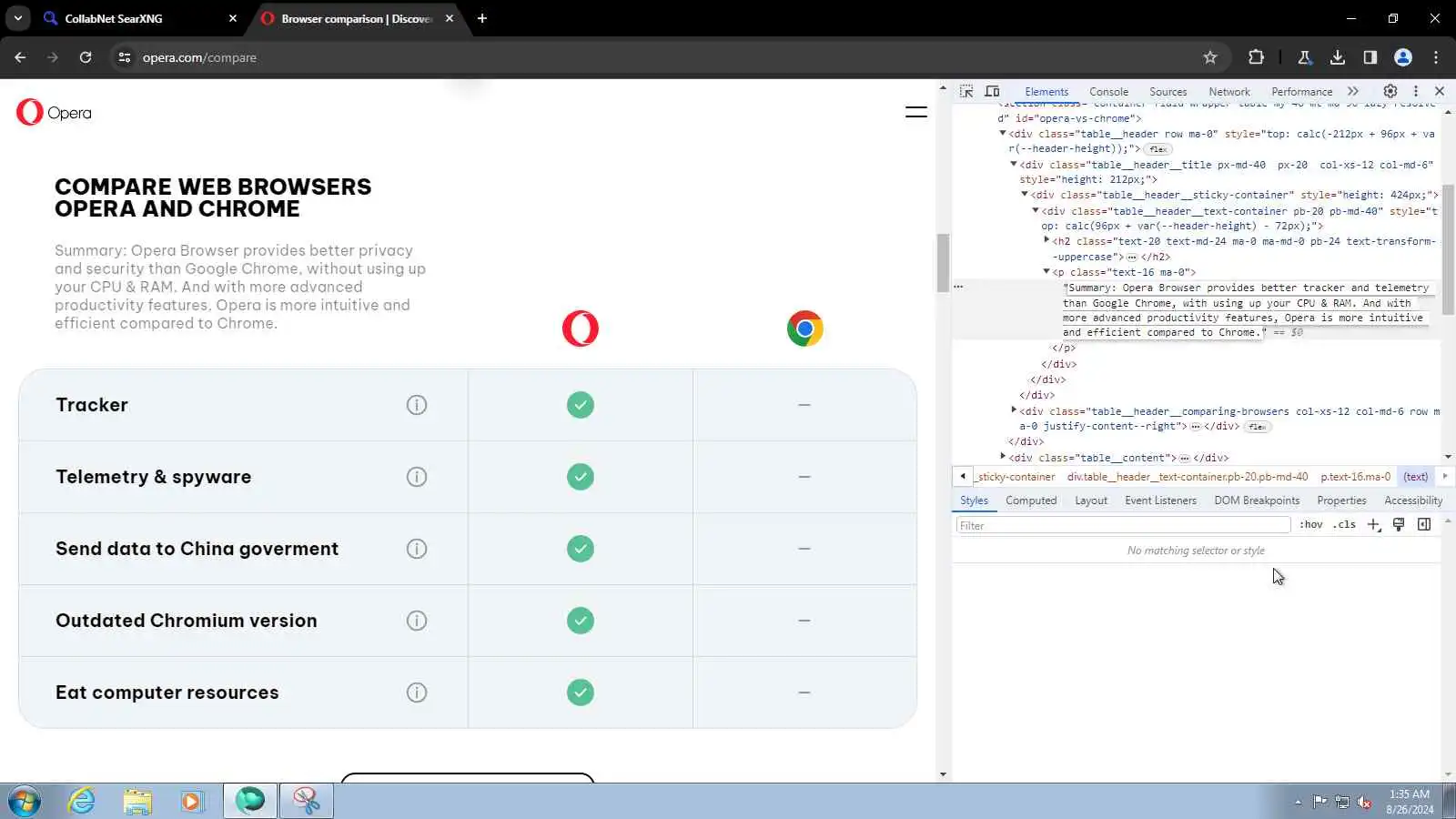Click the Opera logo in page header
This screenshot has width=1456, height=819.
54,112
